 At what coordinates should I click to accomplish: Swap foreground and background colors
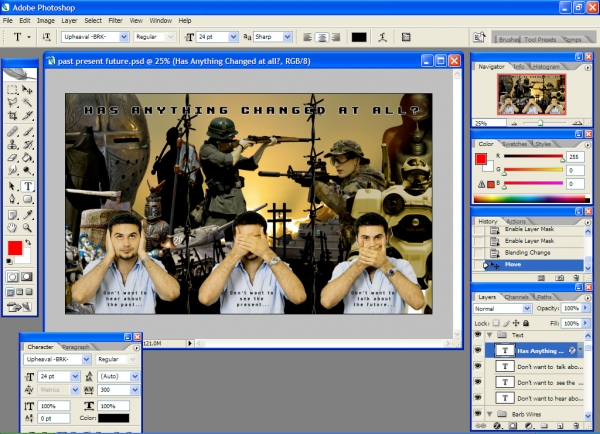[28, 242]
